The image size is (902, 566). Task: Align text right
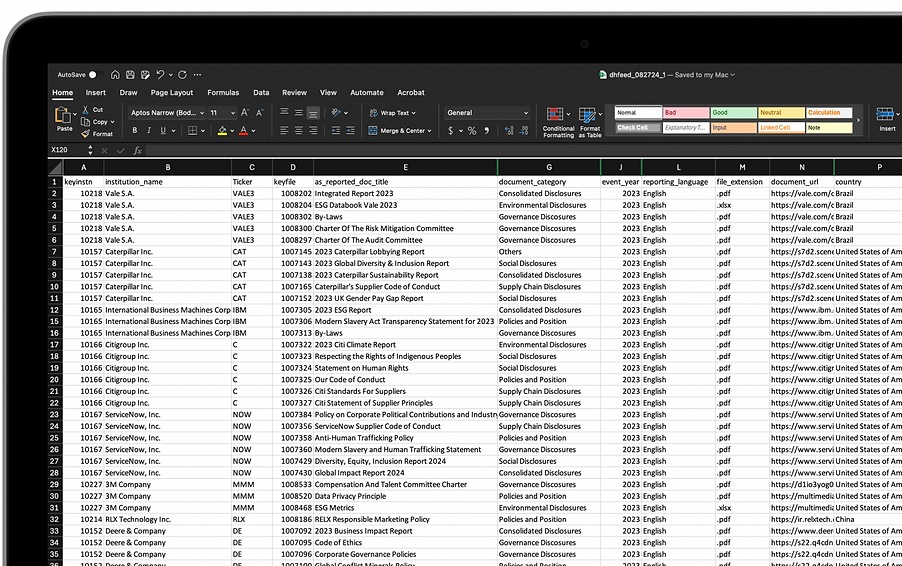pos(313,131)
